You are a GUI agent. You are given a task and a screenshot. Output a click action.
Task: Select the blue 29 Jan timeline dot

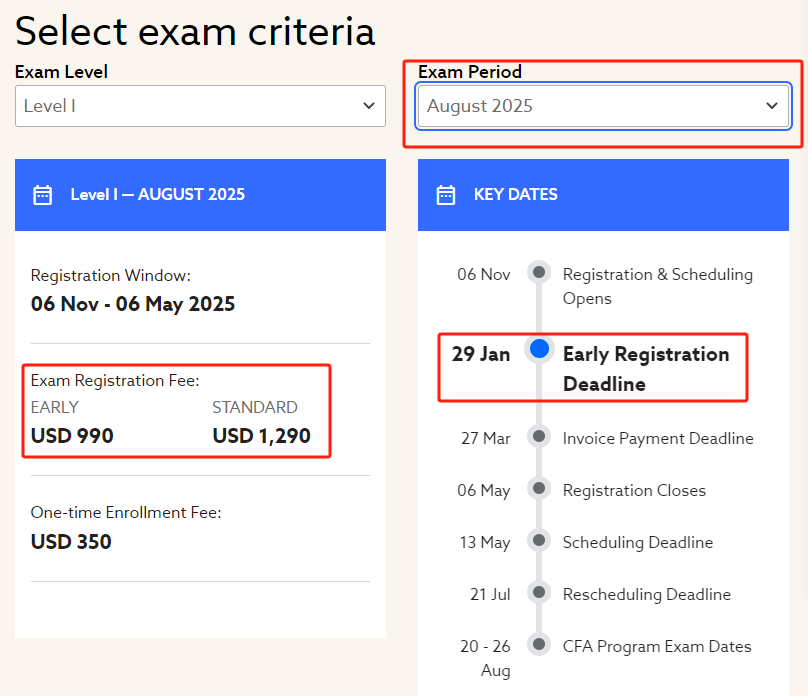point(539,349)
